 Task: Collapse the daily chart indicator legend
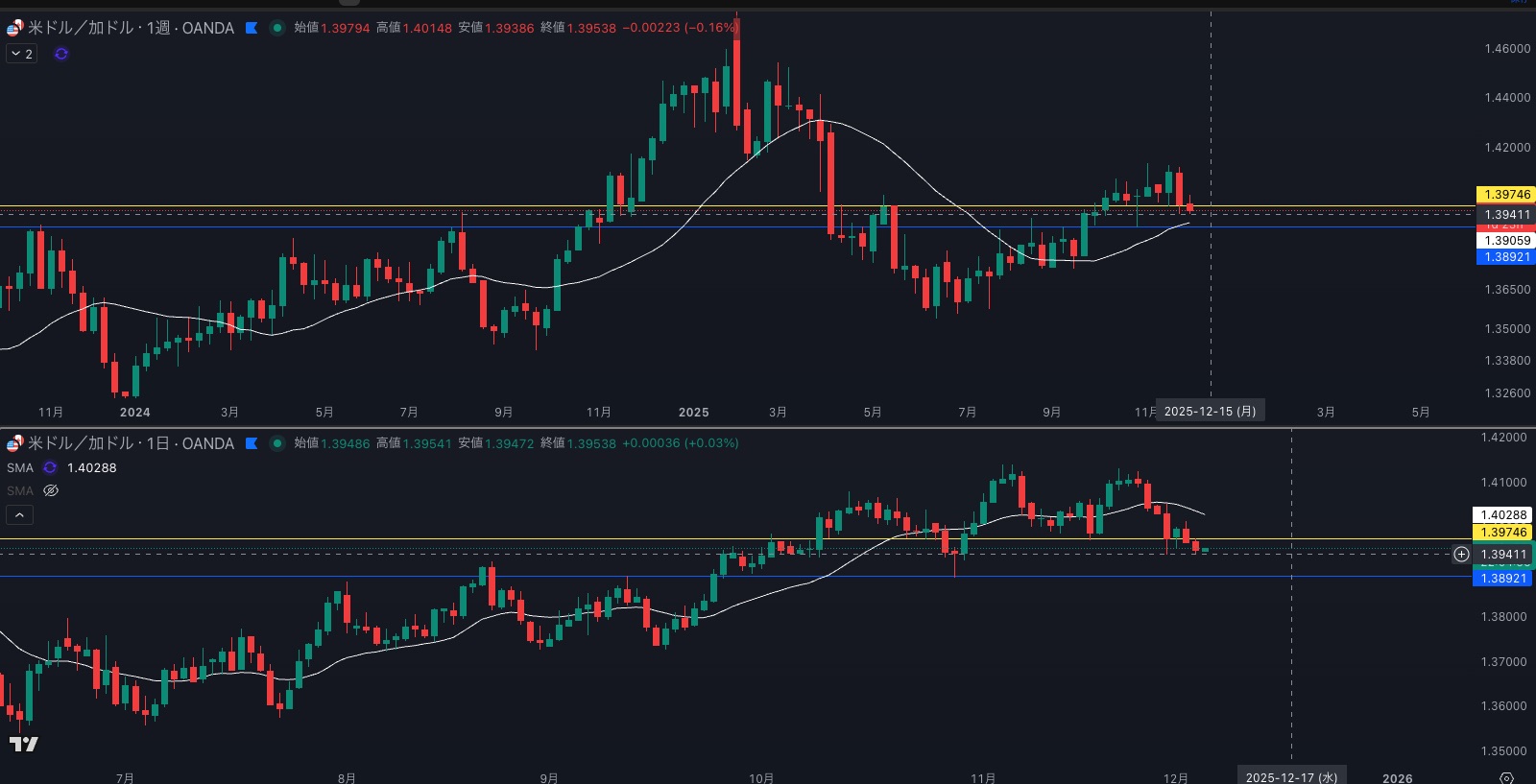19,515
